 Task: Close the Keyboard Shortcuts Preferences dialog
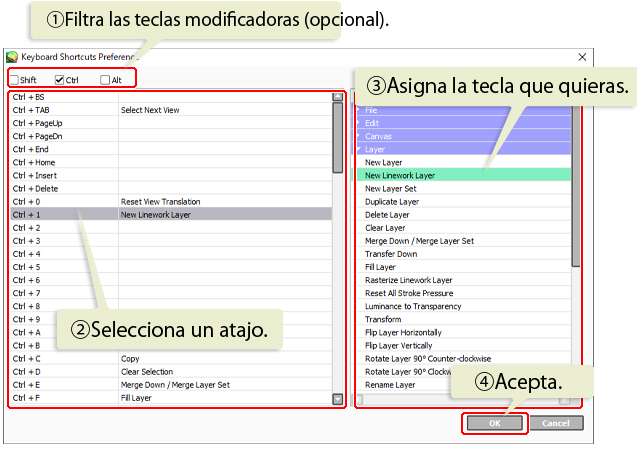(582, 58)
